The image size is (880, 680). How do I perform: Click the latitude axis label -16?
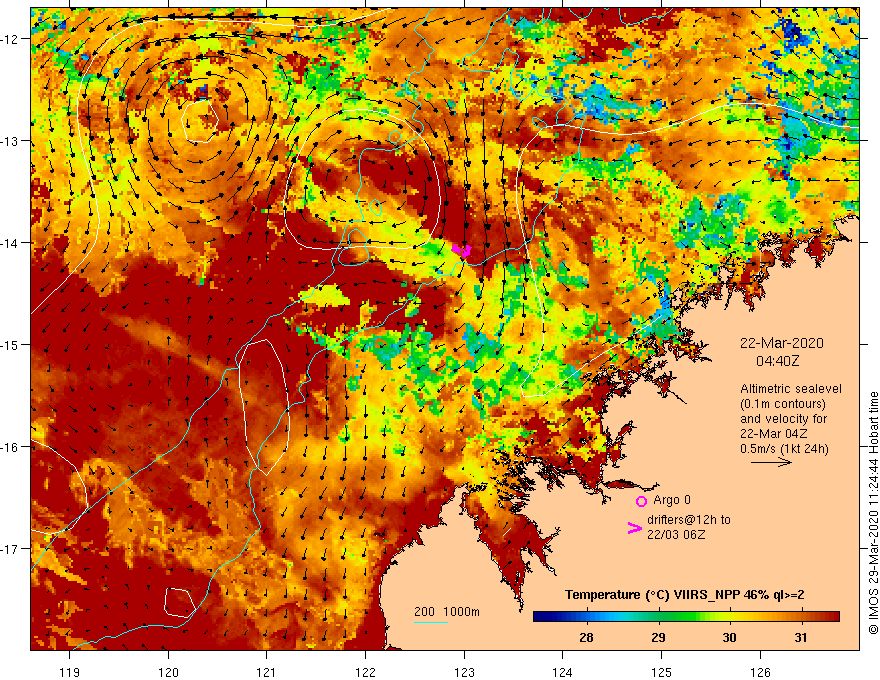(x=10, y=447)
